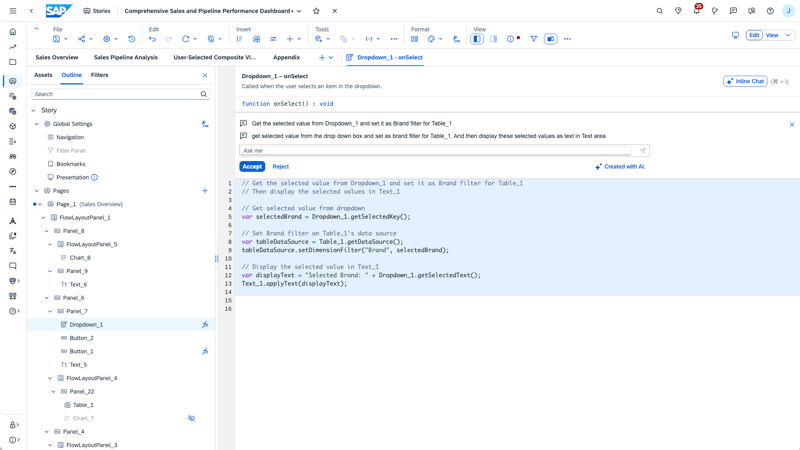
Task: Collapse Panel_7 in outline
Action: pyautogui.click(x=50, y=311)
